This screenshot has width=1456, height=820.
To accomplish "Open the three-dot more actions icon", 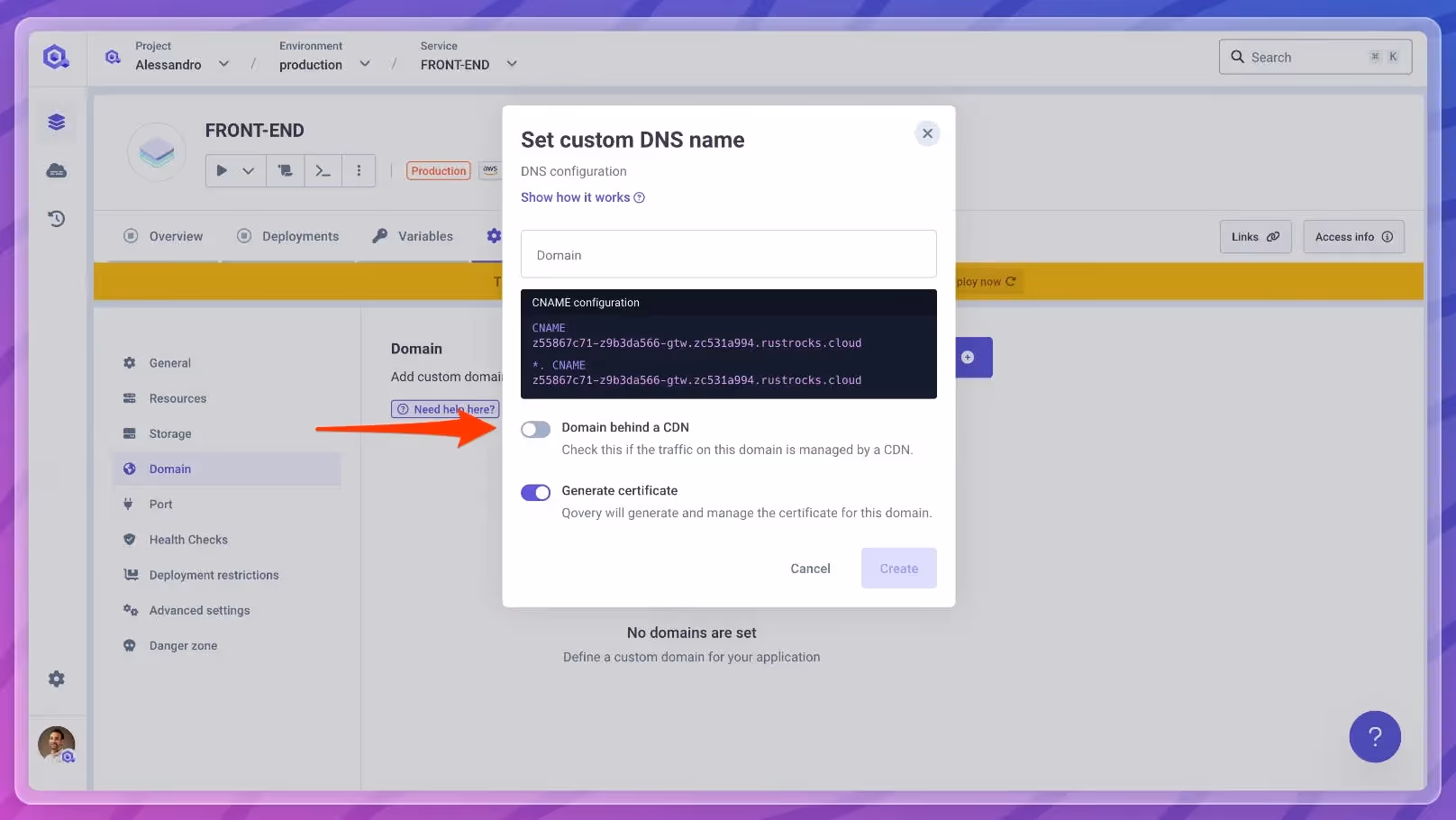I will pyautogui.click(x=359, y=170).
